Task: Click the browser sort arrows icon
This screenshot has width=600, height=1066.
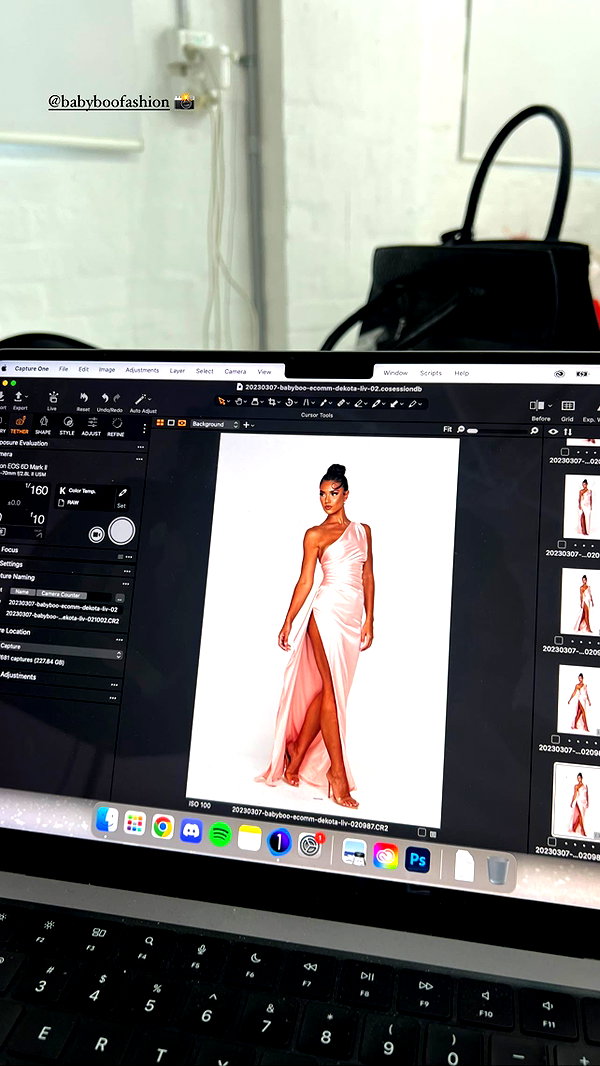Action: point(567,431)
